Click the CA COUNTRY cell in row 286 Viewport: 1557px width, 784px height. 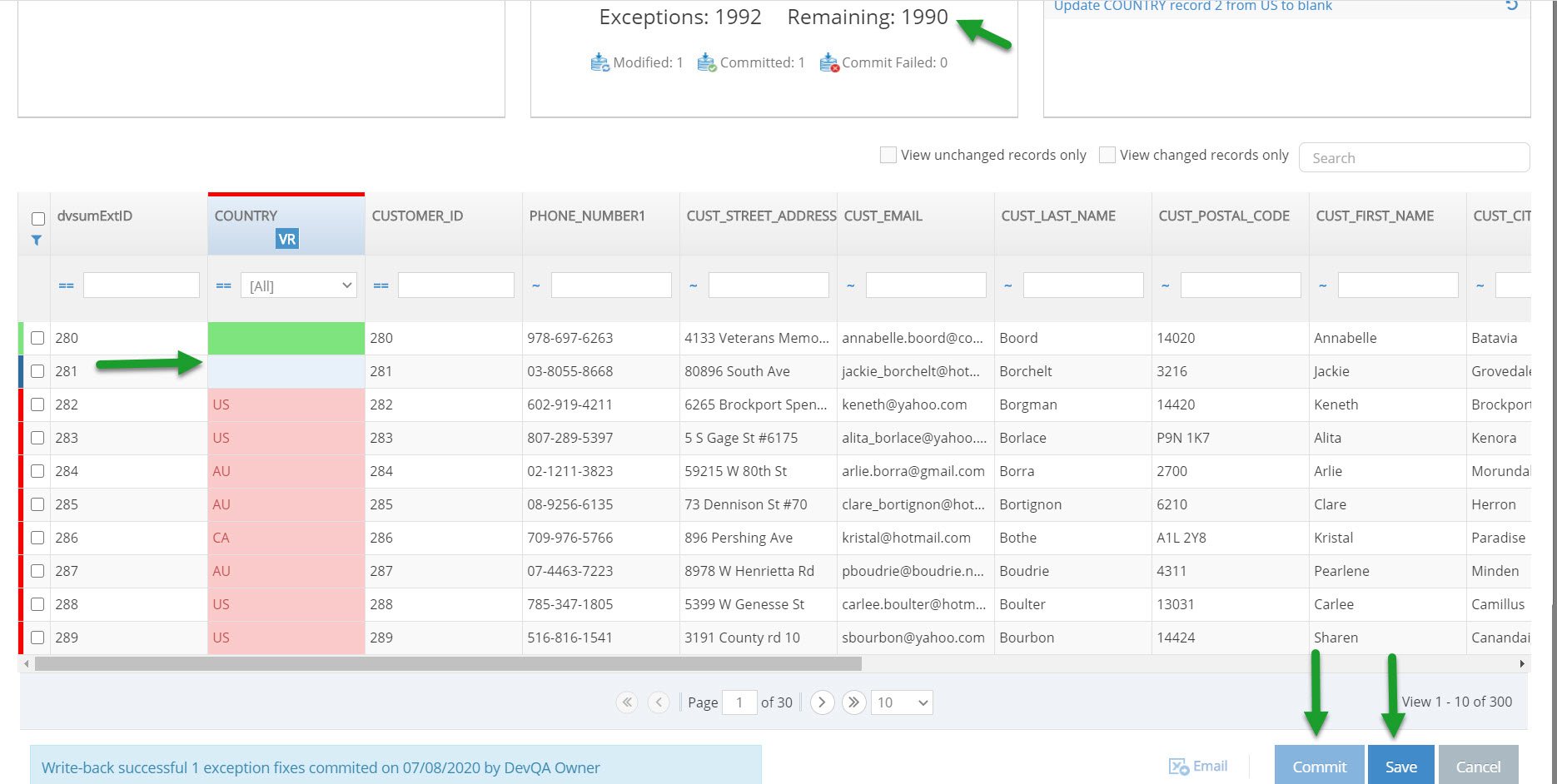click(x=286, y=538)
